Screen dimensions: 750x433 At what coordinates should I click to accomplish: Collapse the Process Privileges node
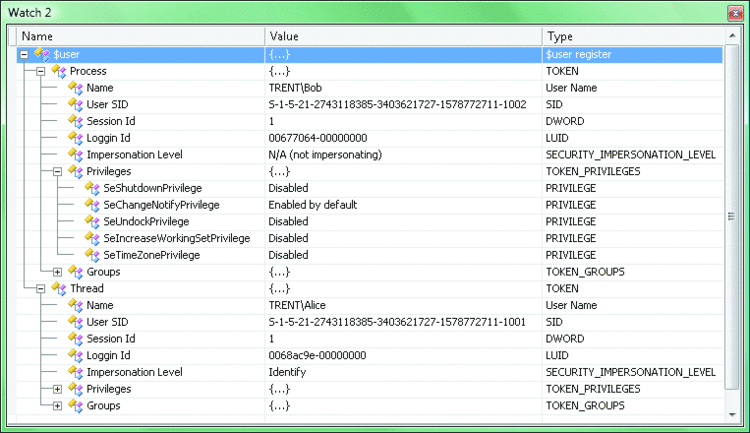click(x=57, y=171)
